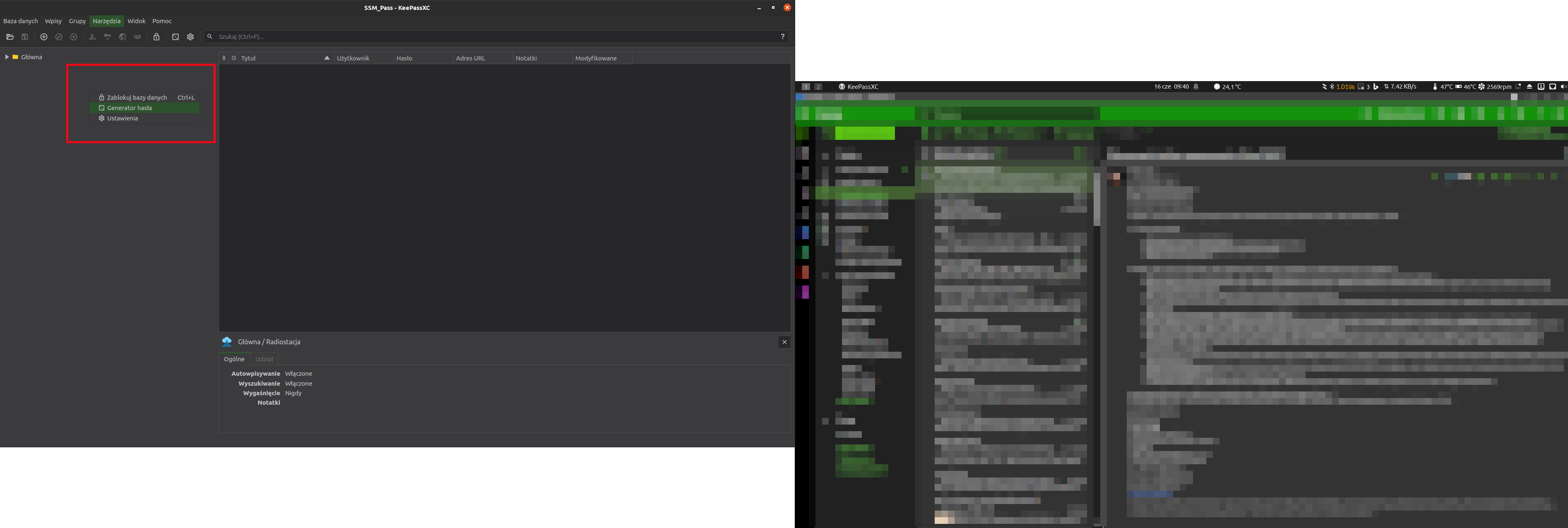Click the search help question mark
Image resolution: width=1568 pixels, height=528 pixels.
pos(783,36)
